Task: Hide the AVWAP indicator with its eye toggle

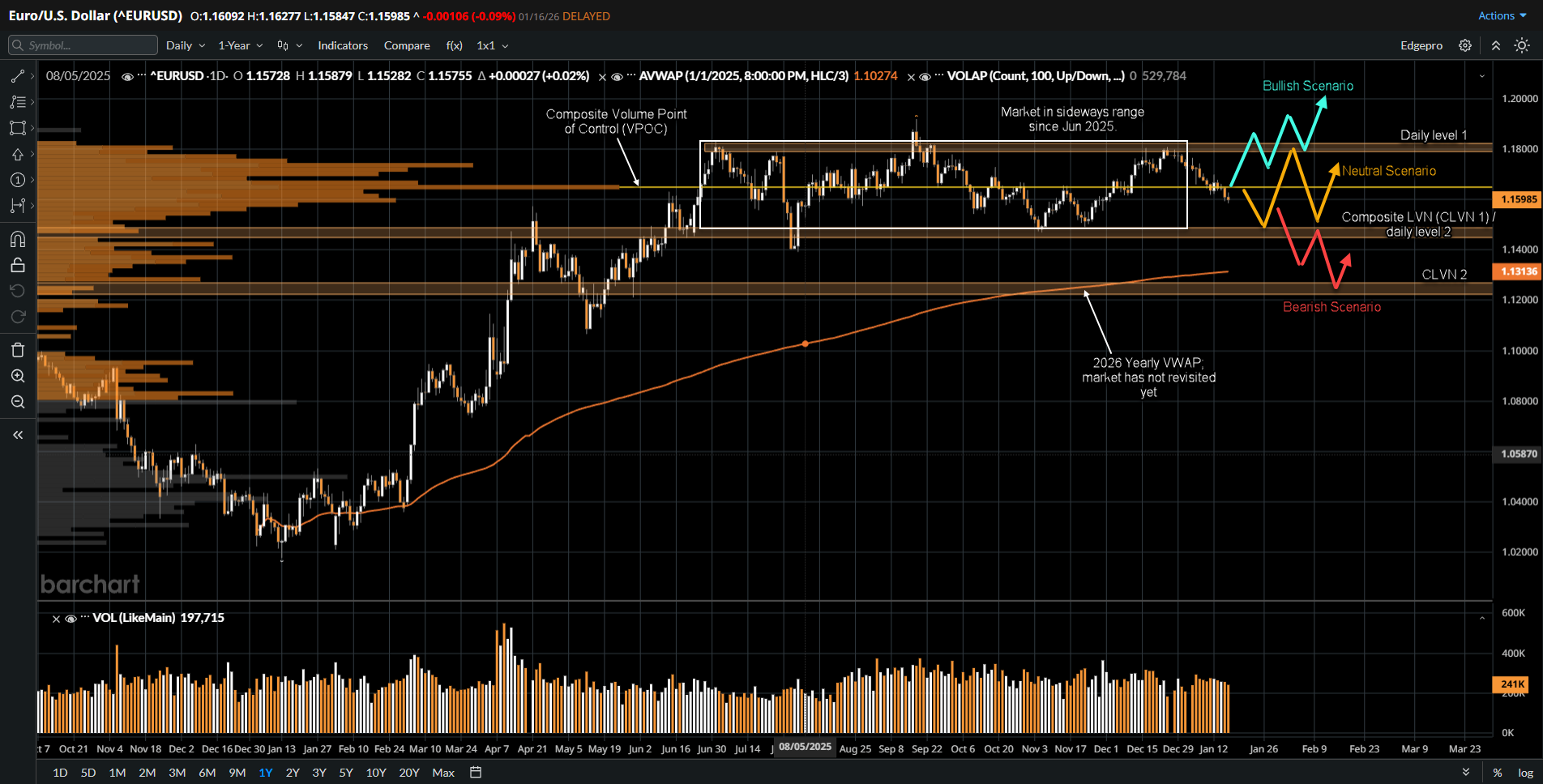Action: [x=618, y=76]
